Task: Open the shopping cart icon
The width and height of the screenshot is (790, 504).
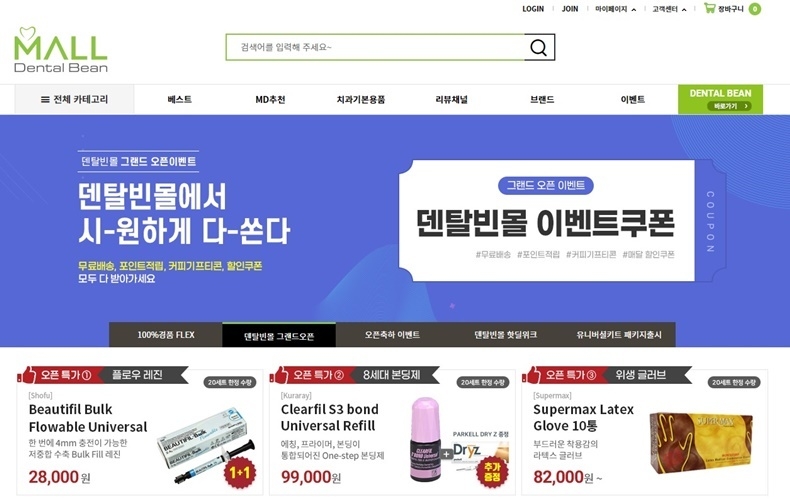Action: (x=709, y=8)
